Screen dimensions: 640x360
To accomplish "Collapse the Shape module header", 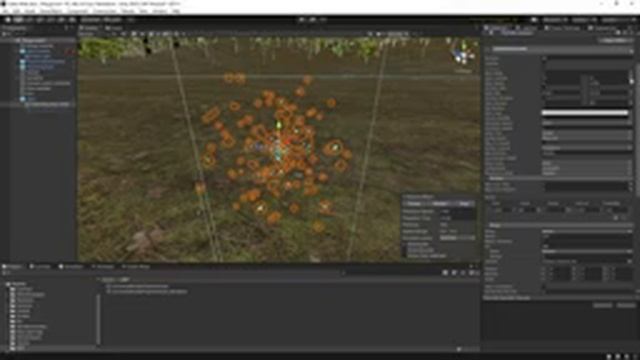I will (x=559, y=225).
